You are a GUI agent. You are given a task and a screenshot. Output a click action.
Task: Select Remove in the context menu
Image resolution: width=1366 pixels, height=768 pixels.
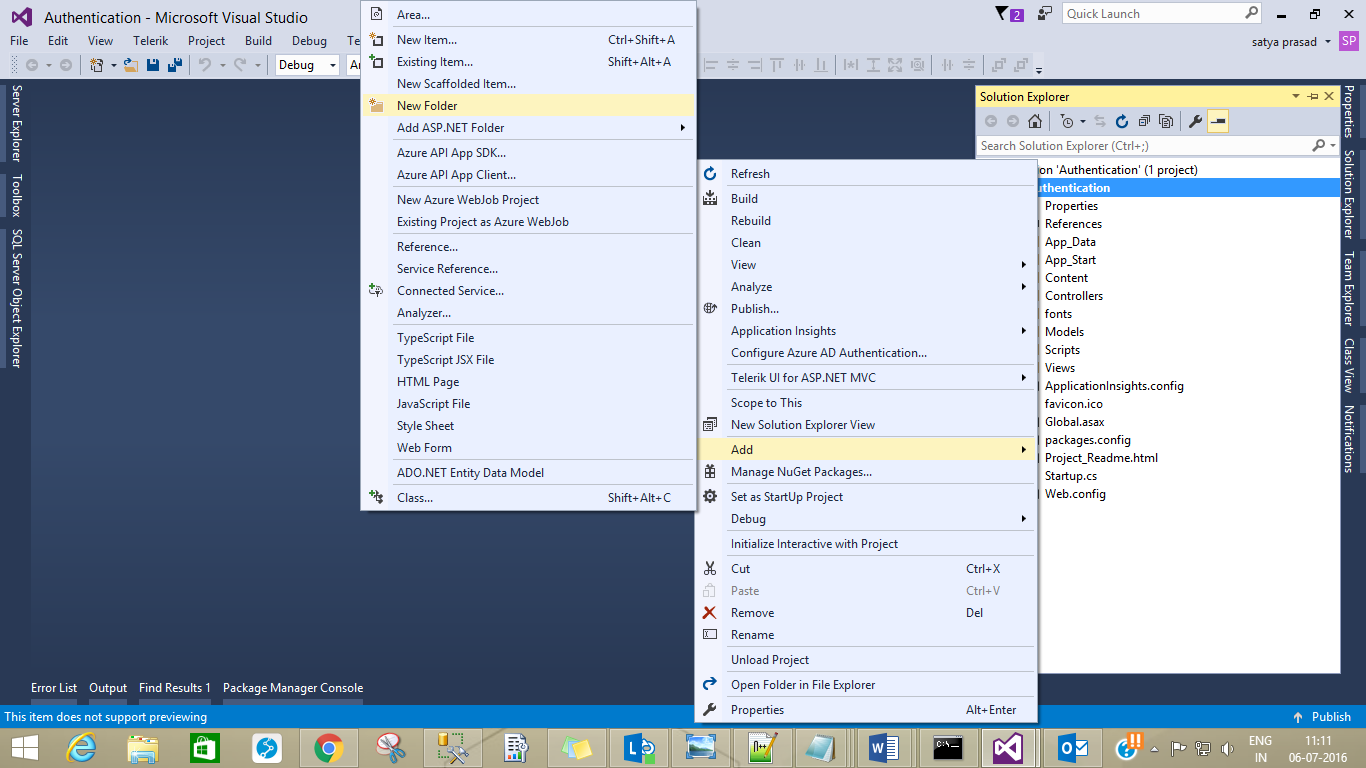coord(866,613)
